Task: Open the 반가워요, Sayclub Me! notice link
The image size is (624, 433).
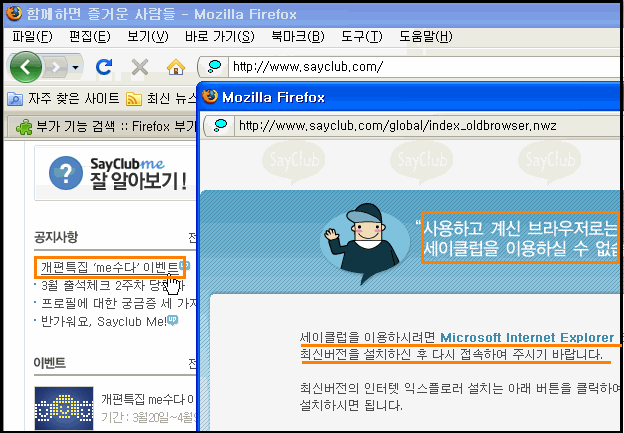Action: click(x=103, y=321)
